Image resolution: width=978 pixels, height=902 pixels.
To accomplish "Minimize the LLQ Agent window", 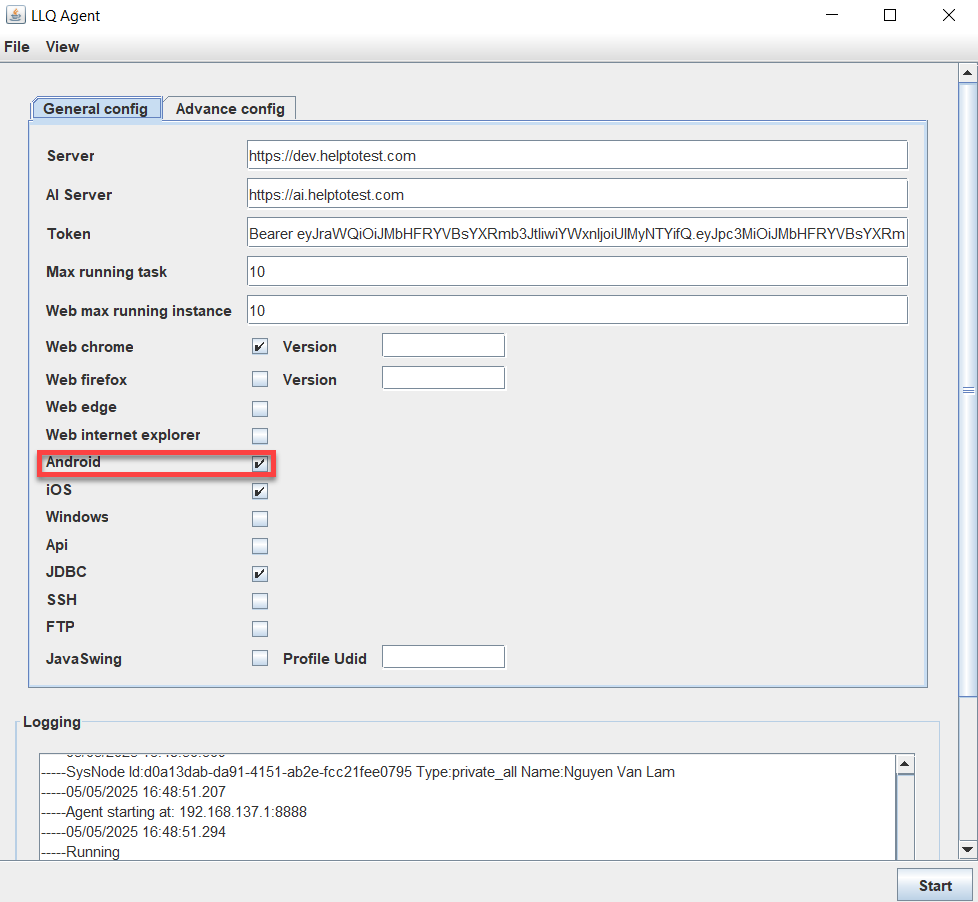I will (x=832, y=15).
